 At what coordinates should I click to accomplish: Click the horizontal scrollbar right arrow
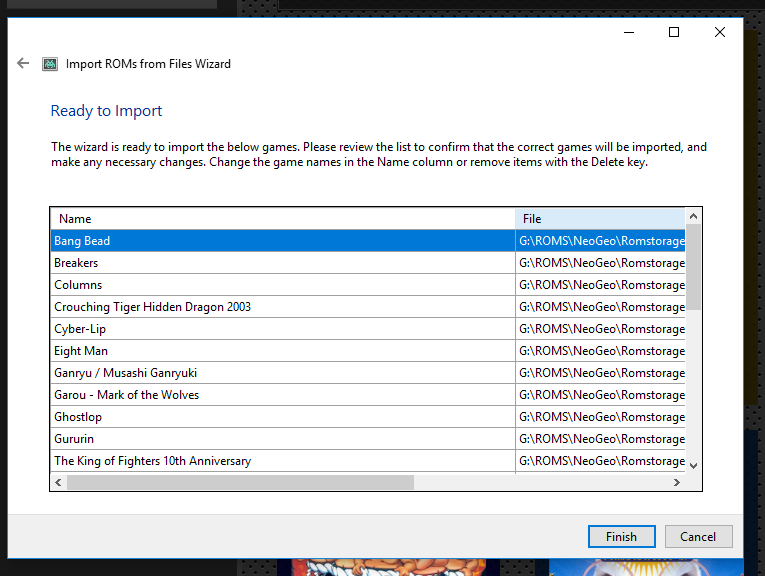click(x=677, y=482)
